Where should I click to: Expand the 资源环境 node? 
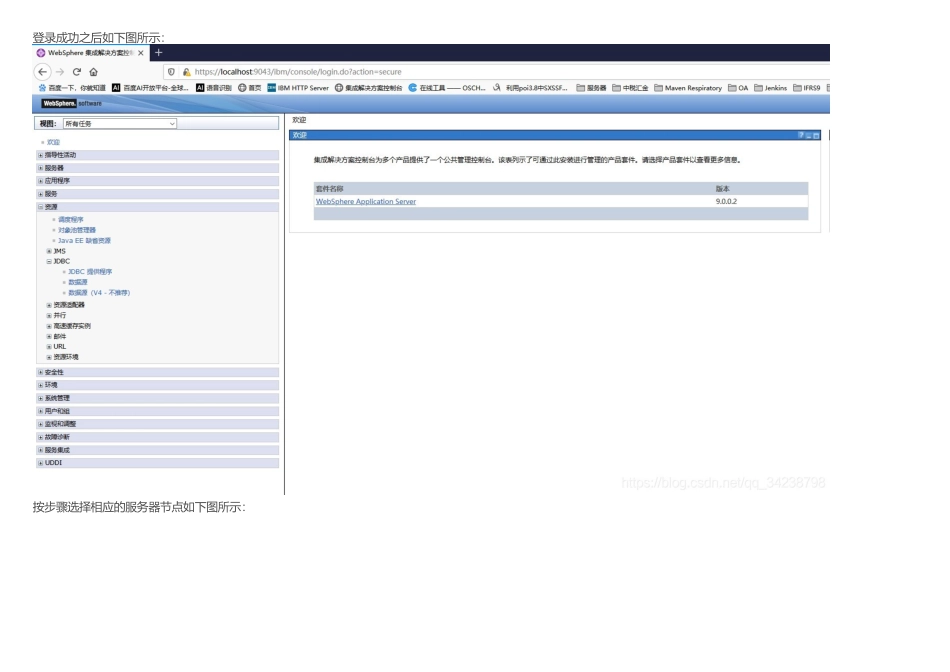(x=49, y=357)
